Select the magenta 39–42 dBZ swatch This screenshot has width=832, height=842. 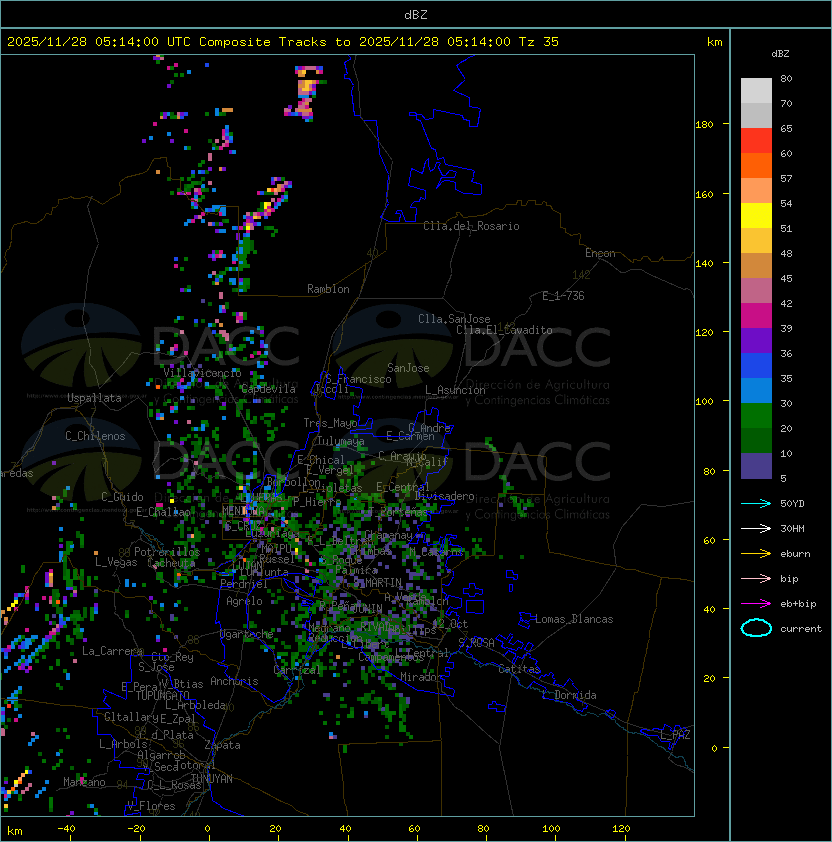point(756,315)
